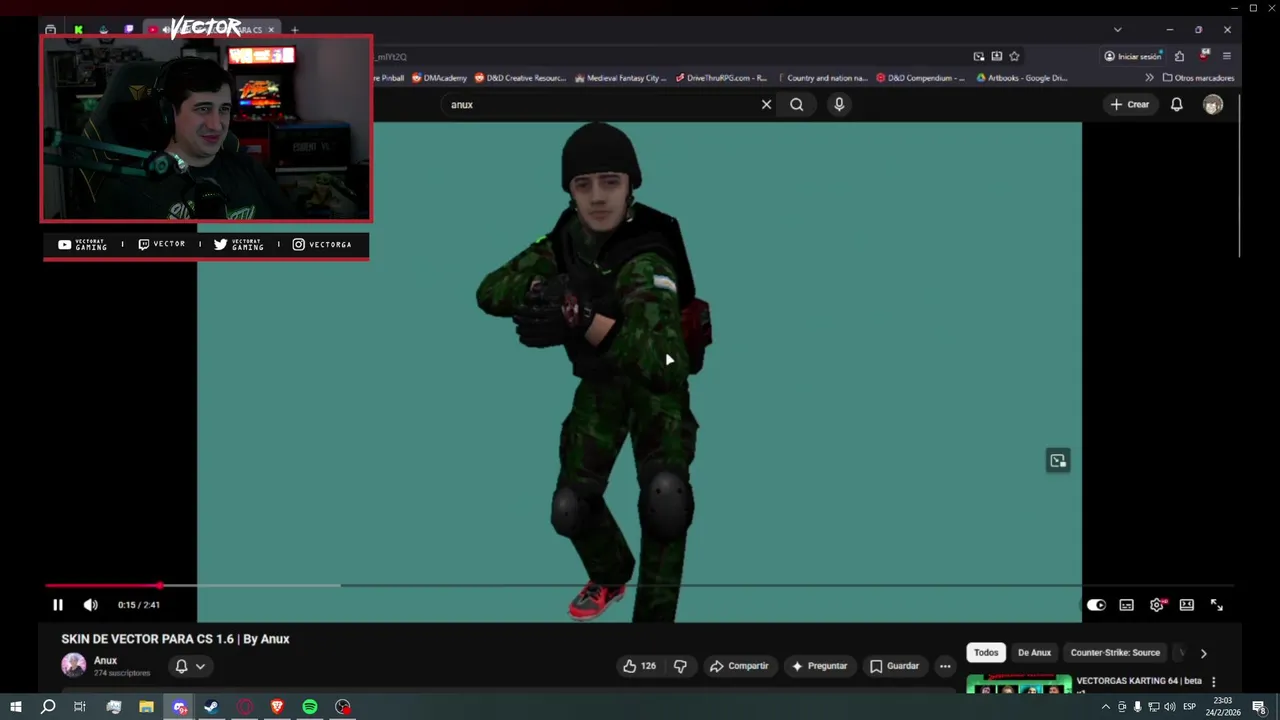Image resolution: width=1280 pixels, height=720 pixels.
Task: Select the De Anux filter chip
Action: coord(1034,653)
